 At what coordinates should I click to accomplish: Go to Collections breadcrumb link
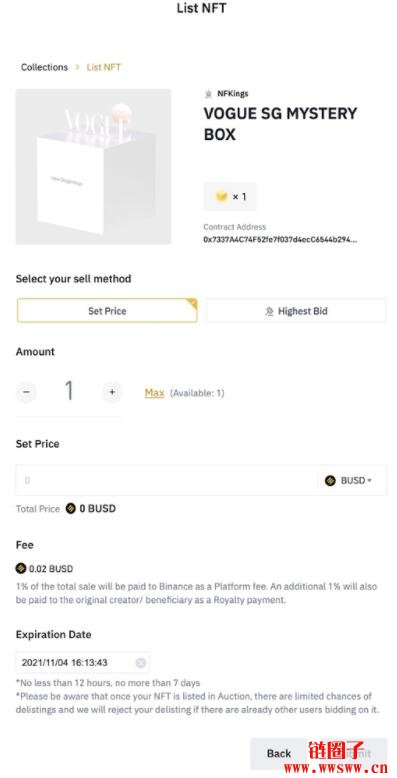pos(45,67)
